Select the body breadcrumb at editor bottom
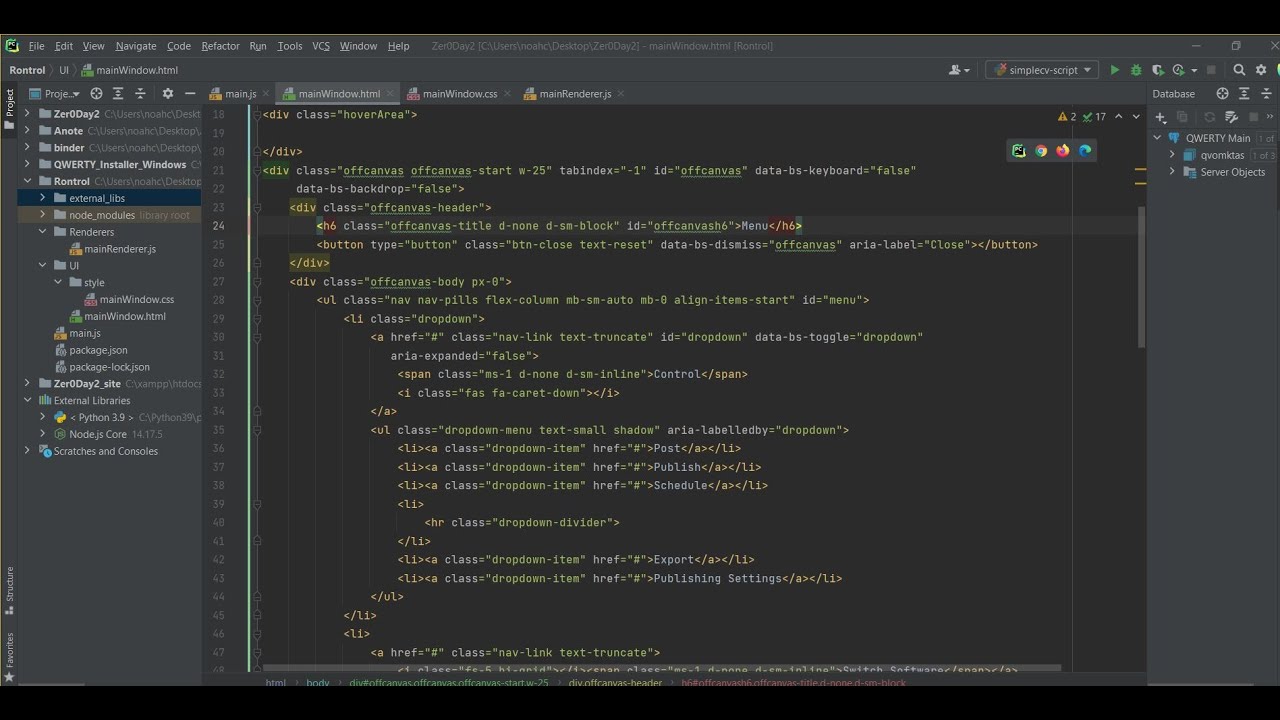Screen dimensions: 1280x720 click(318, 683)
